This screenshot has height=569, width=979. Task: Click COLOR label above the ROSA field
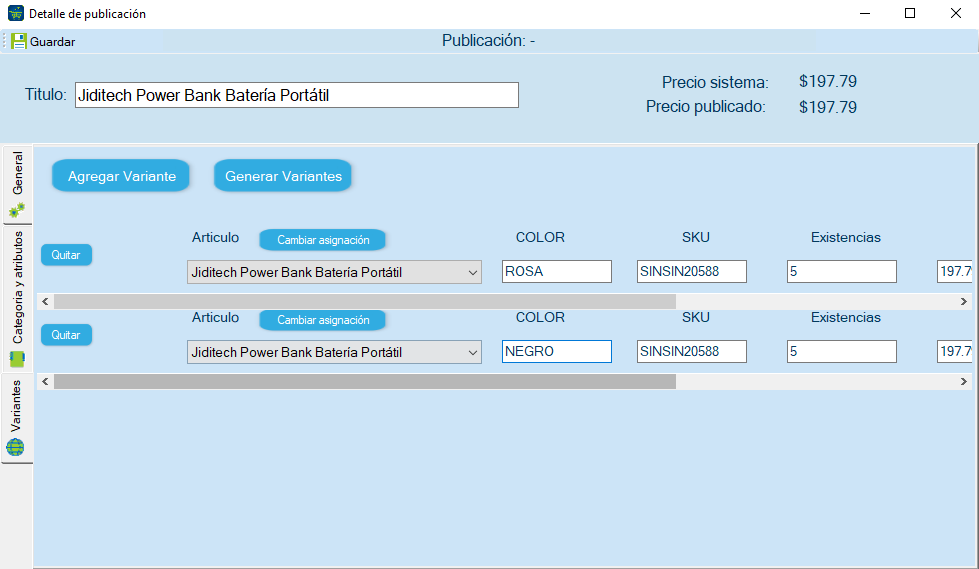pyautogui.click(x=540, y=237)
